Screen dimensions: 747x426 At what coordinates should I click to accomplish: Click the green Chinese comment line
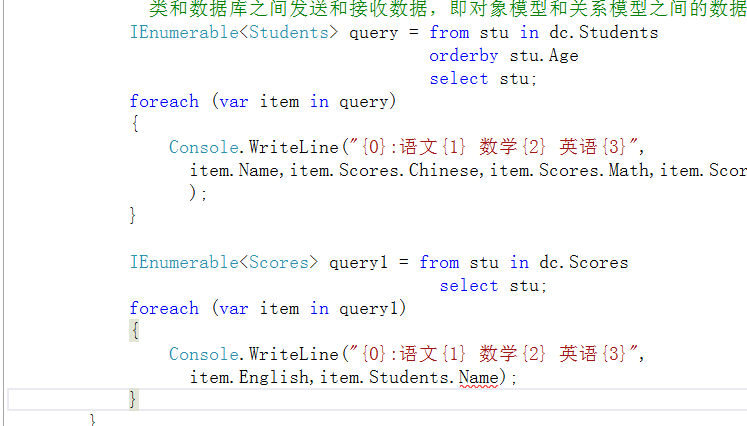[x=448, y=9]
